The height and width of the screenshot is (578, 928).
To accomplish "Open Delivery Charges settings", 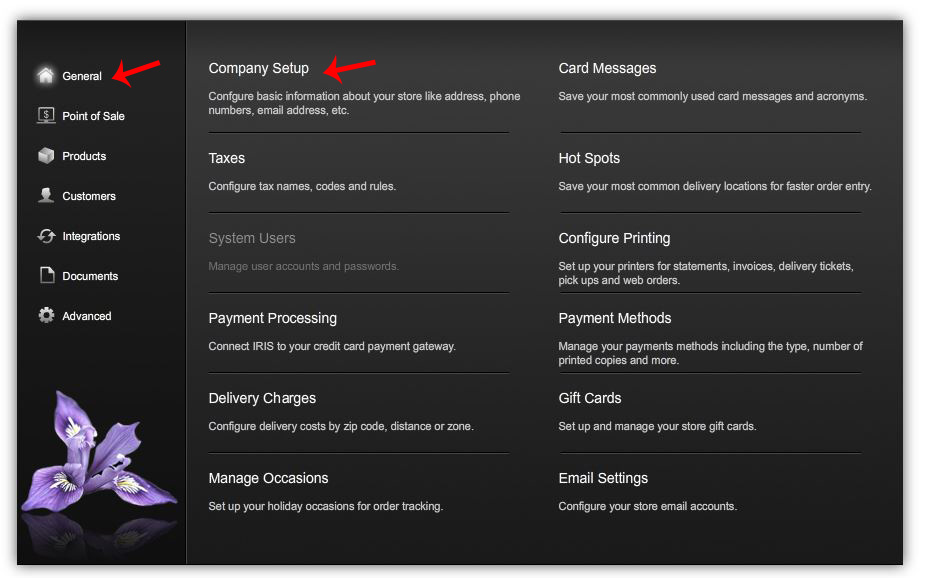I will [x=262, y=398].
